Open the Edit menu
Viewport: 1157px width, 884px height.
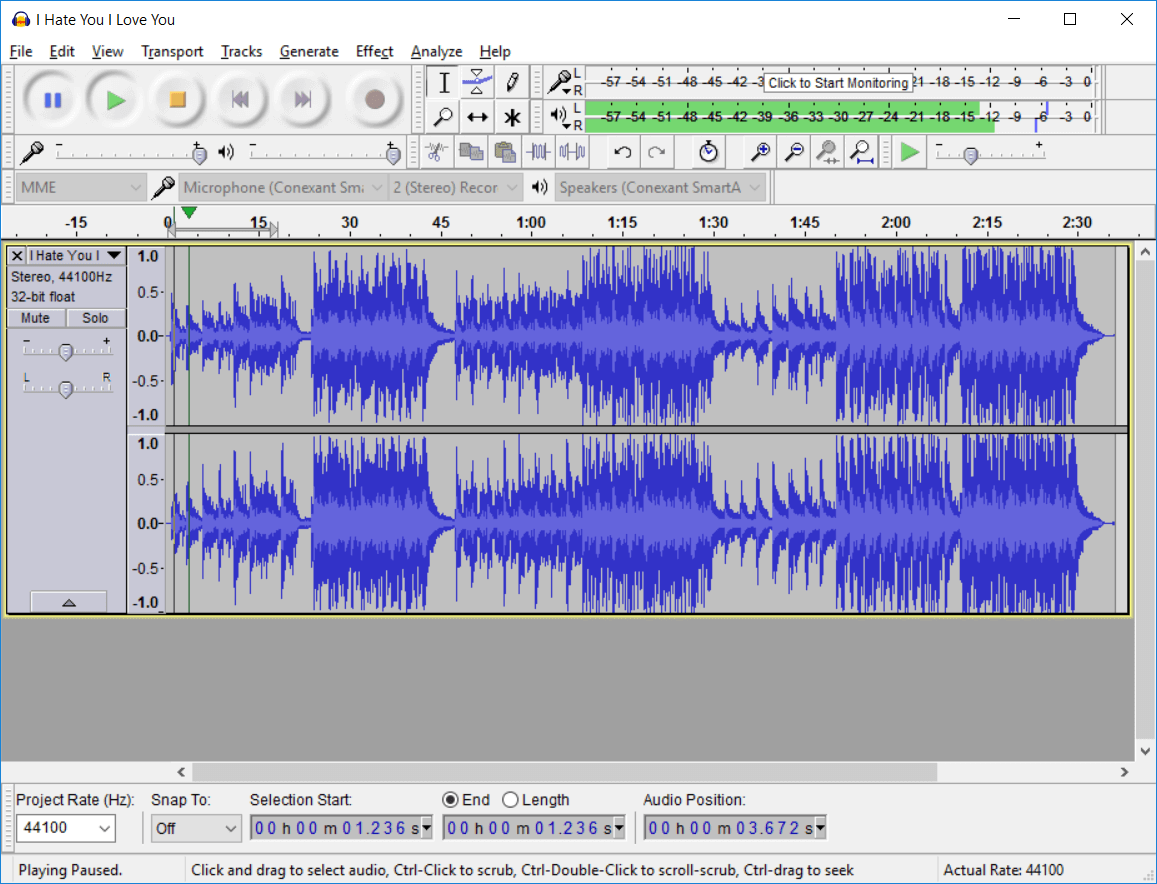coord(62,52)
